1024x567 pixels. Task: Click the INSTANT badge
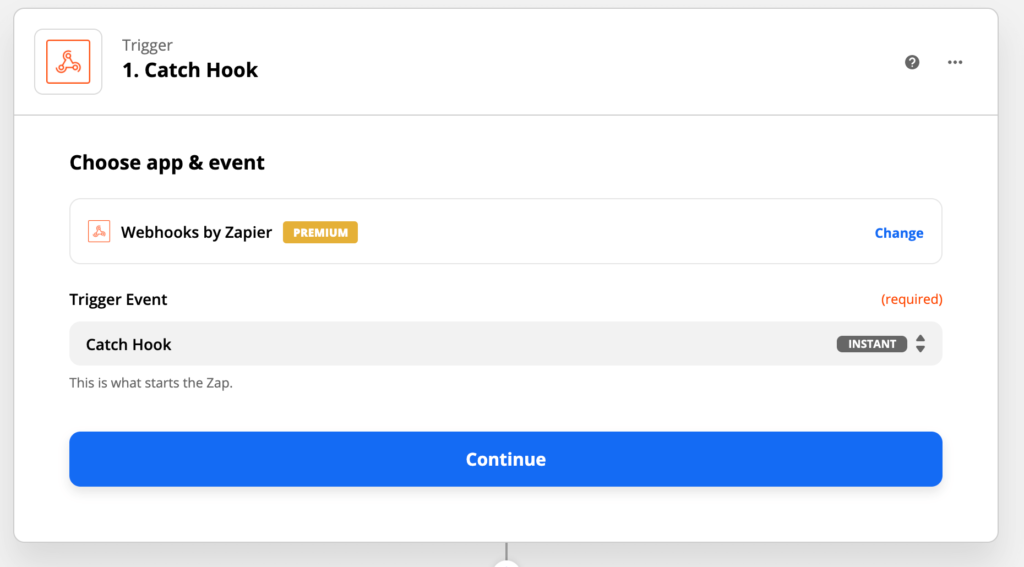[x=872, y=344]
